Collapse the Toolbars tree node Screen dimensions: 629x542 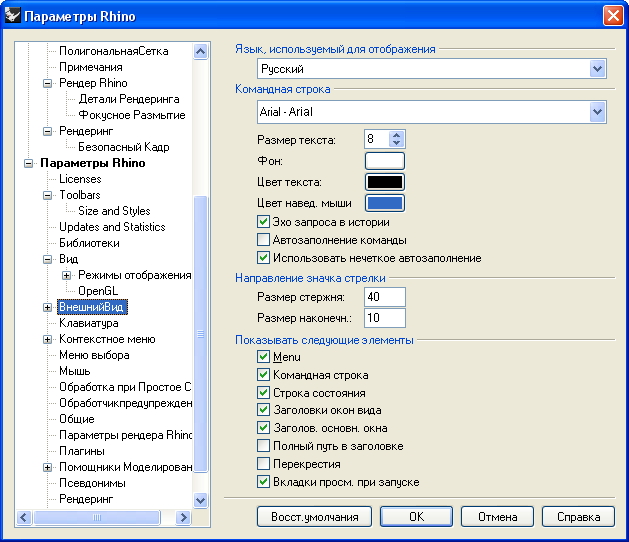(x=47, y=195)
